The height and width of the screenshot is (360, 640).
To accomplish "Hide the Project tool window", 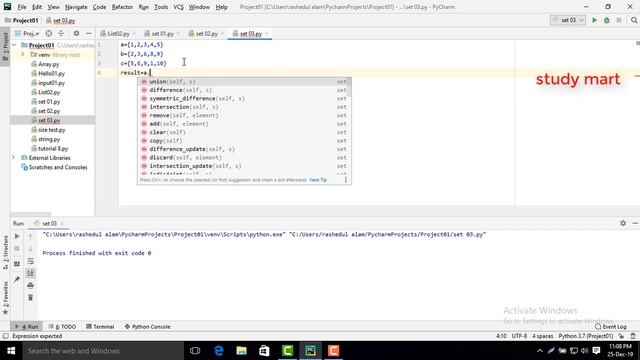I will coord(89,33).
